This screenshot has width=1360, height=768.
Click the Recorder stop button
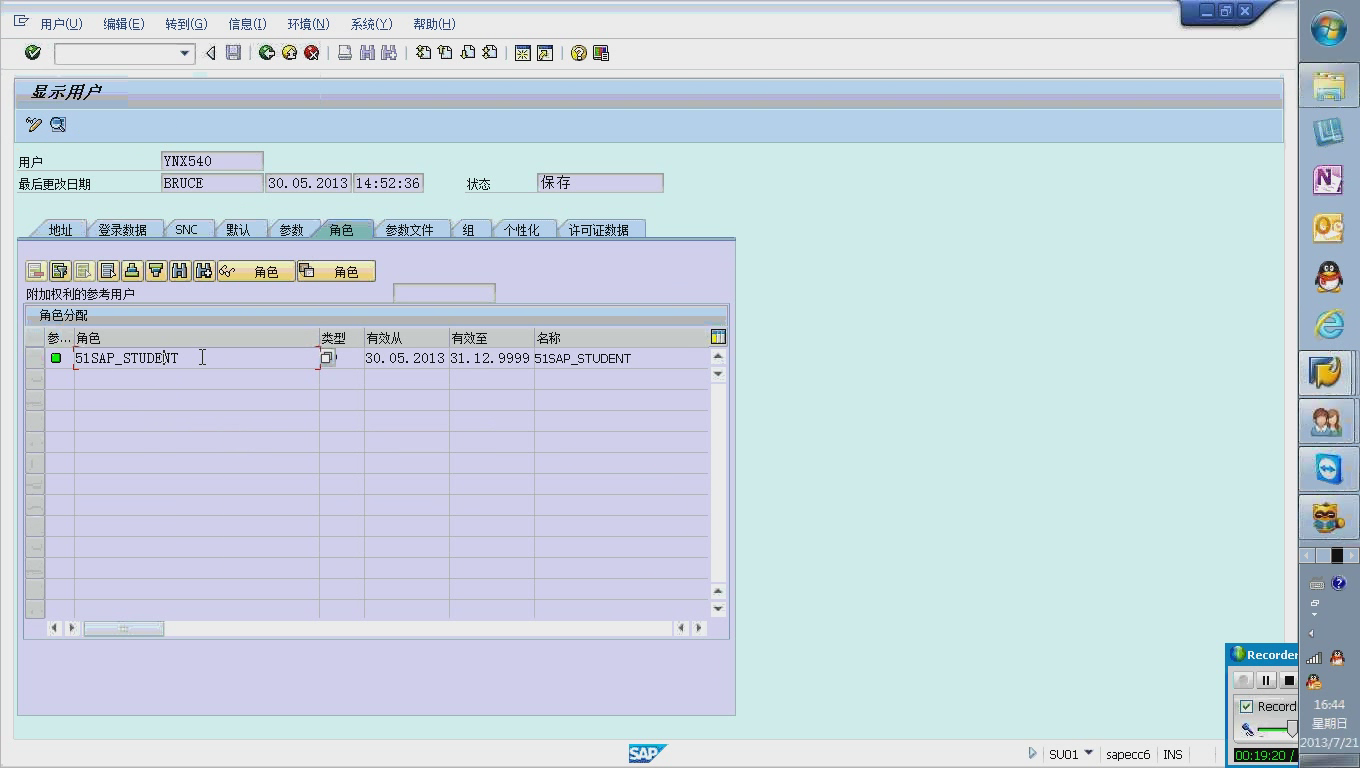(x=1288, y=680)
